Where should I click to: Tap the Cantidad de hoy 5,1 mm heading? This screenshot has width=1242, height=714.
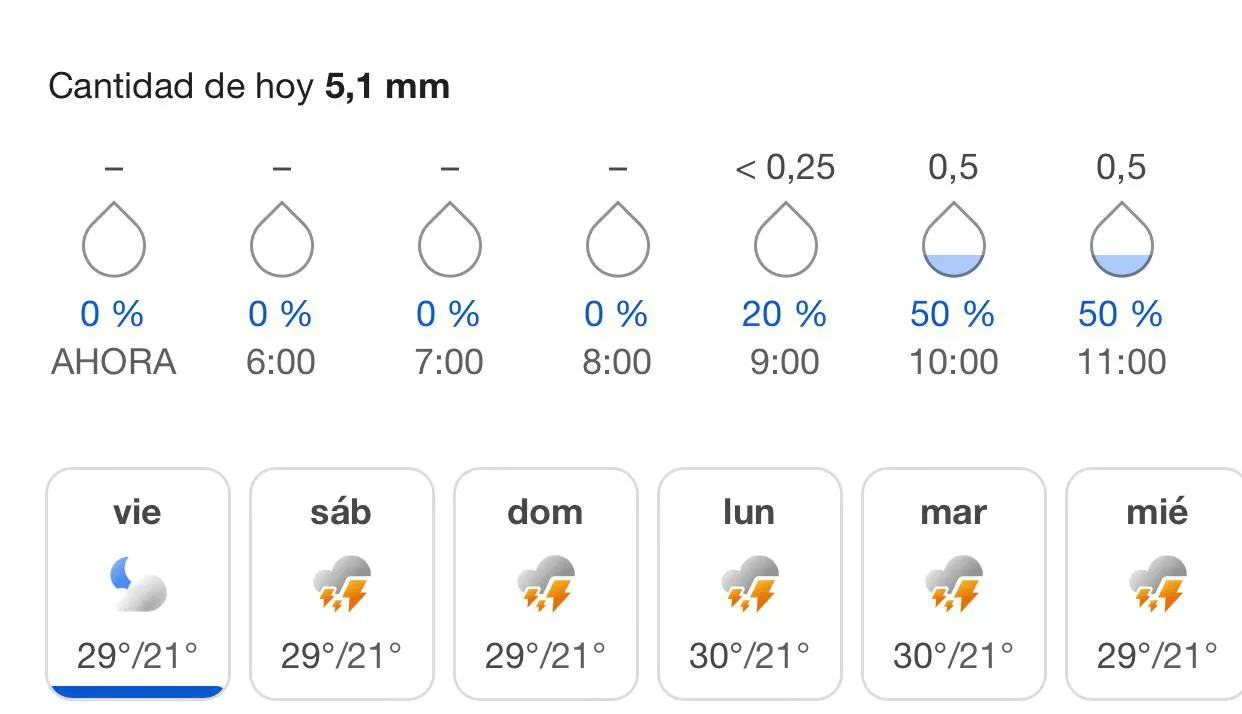(x=249, y=86)
